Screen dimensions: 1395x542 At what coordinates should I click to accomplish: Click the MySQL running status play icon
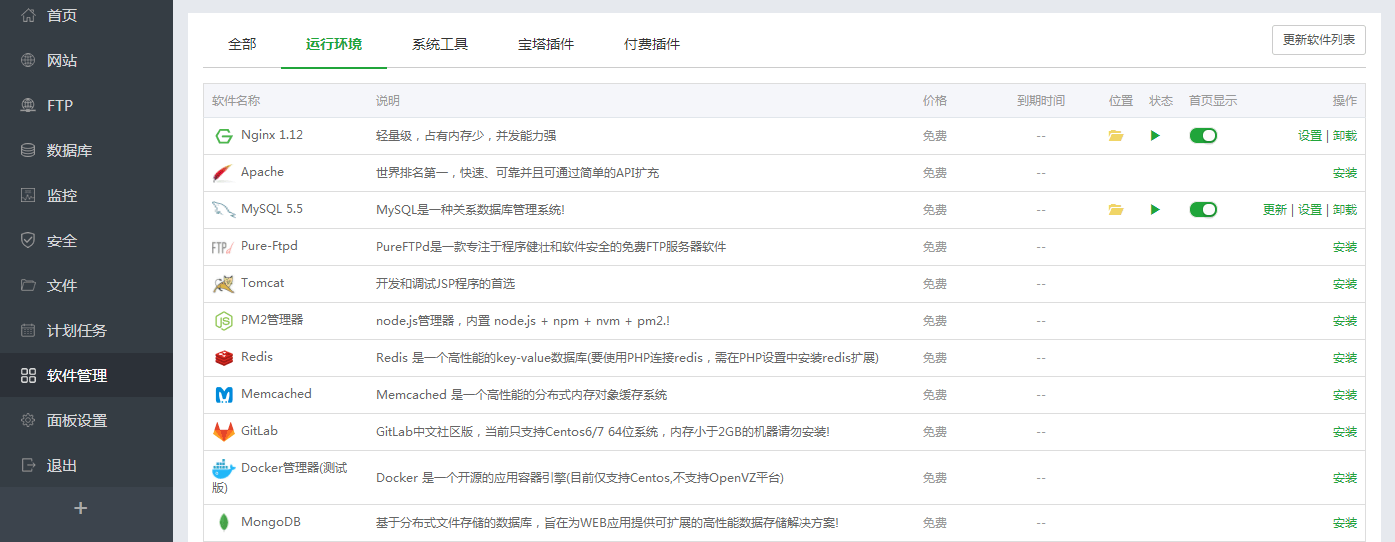[x=1155, y=210]
